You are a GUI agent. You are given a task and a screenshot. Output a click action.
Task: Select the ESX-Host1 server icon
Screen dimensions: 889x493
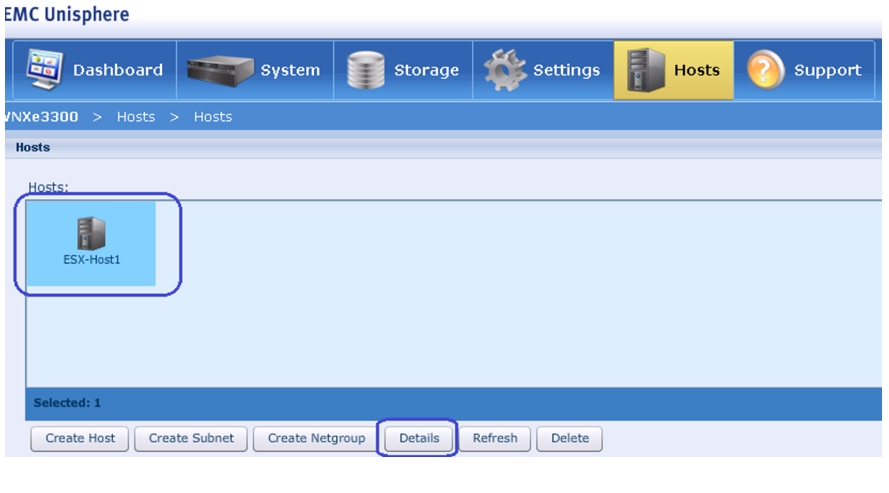(91, 233)
